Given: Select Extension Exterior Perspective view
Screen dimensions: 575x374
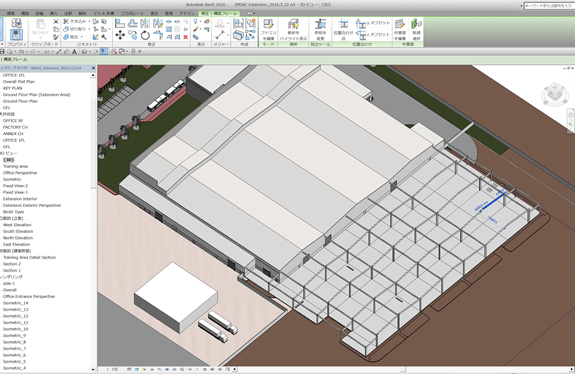Looking at the screenshot, I should point(32,205).
